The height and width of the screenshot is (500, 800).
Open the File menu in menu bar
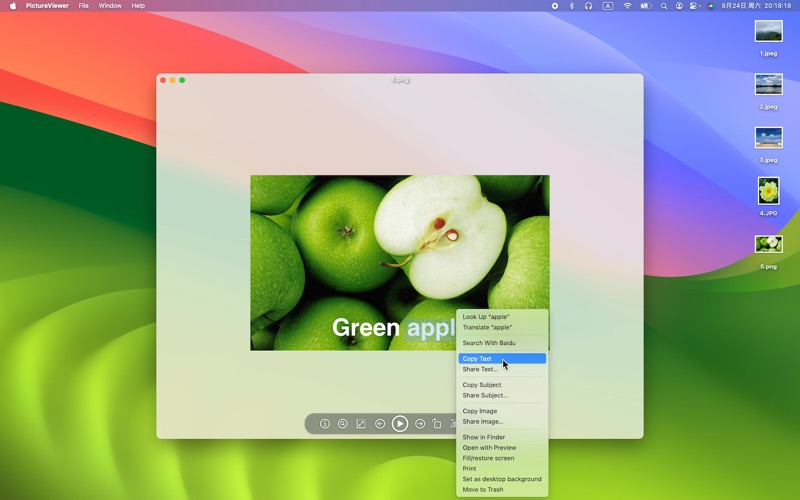tap(84, 6)
